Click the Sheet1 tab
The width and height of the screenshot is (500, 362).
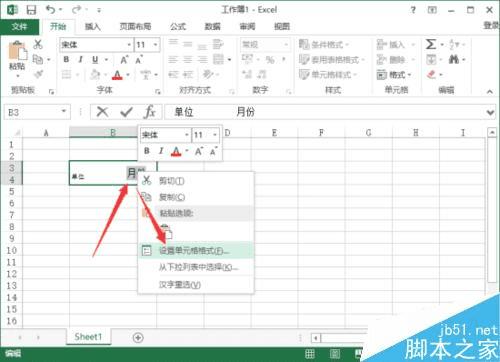pyautogui.click(x=88, y=337)
